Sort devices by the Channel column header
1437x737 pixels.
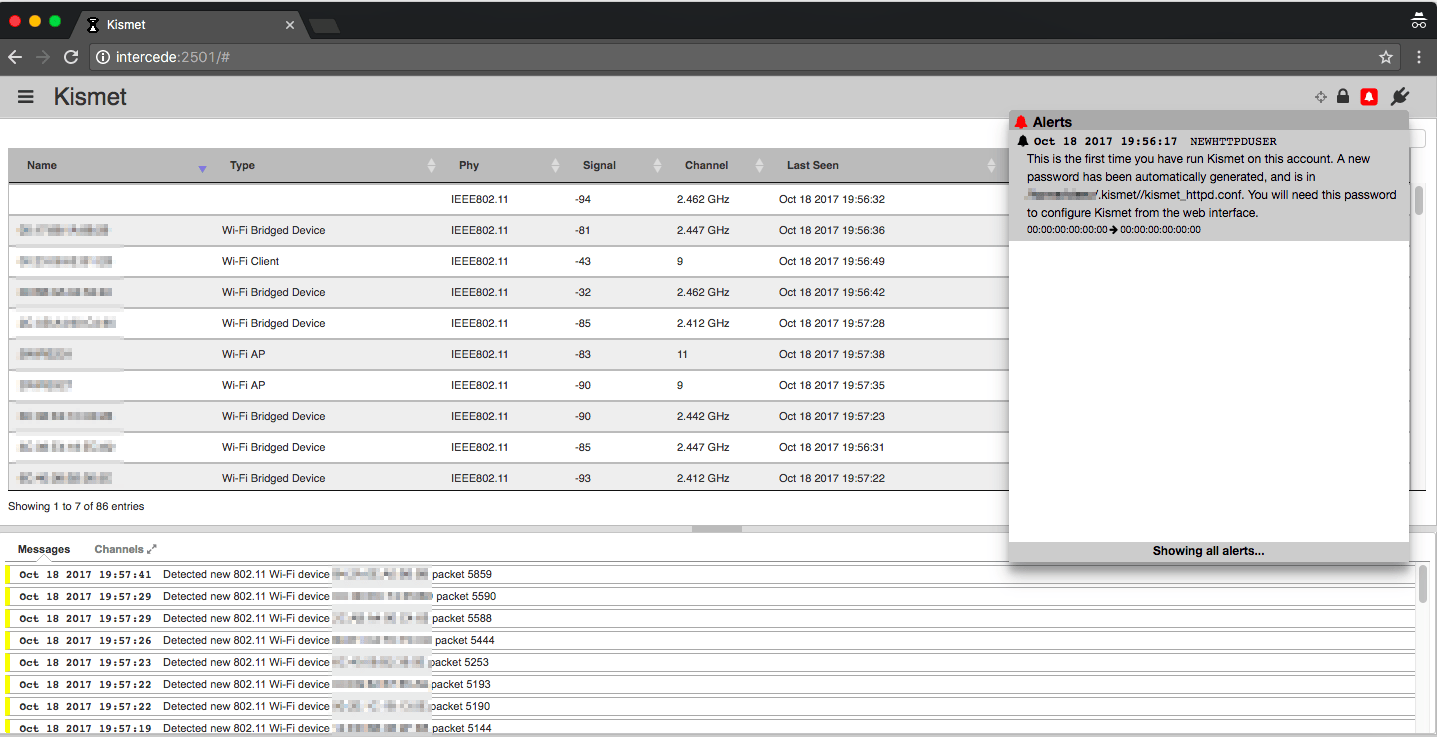point(706,166)
